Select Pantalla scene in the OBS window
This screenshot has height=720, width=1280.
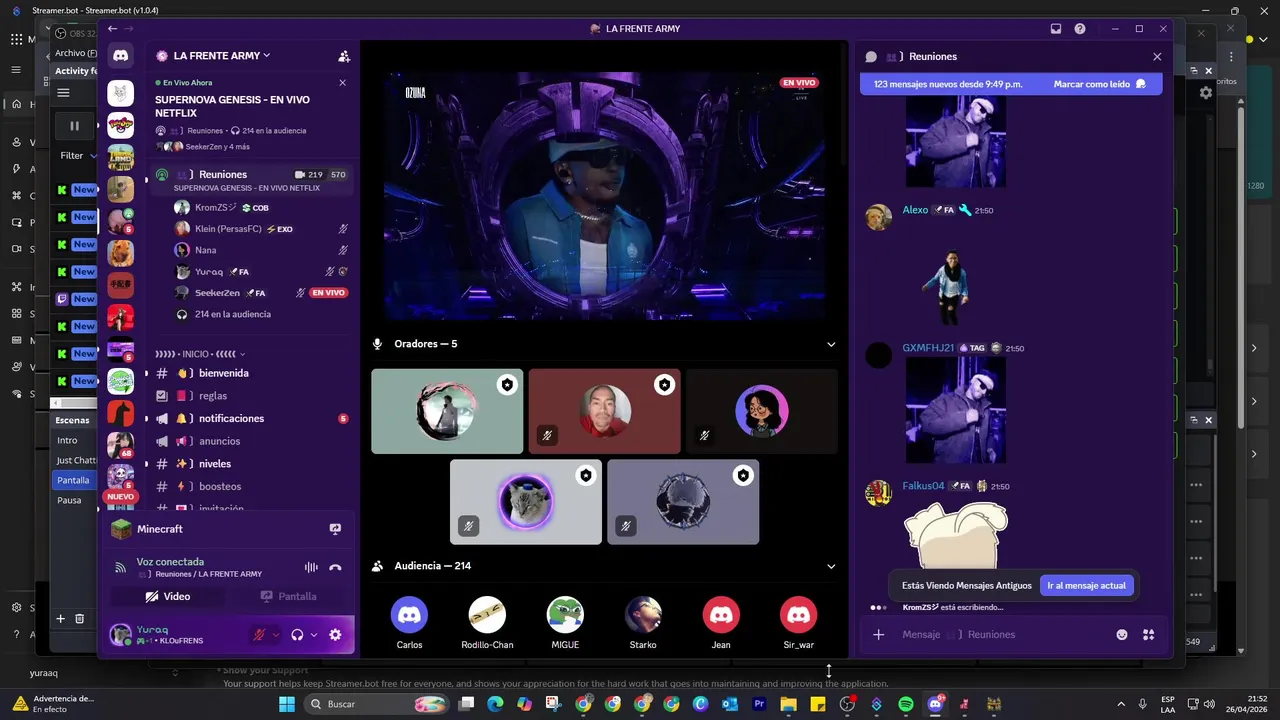coord(75,480)
